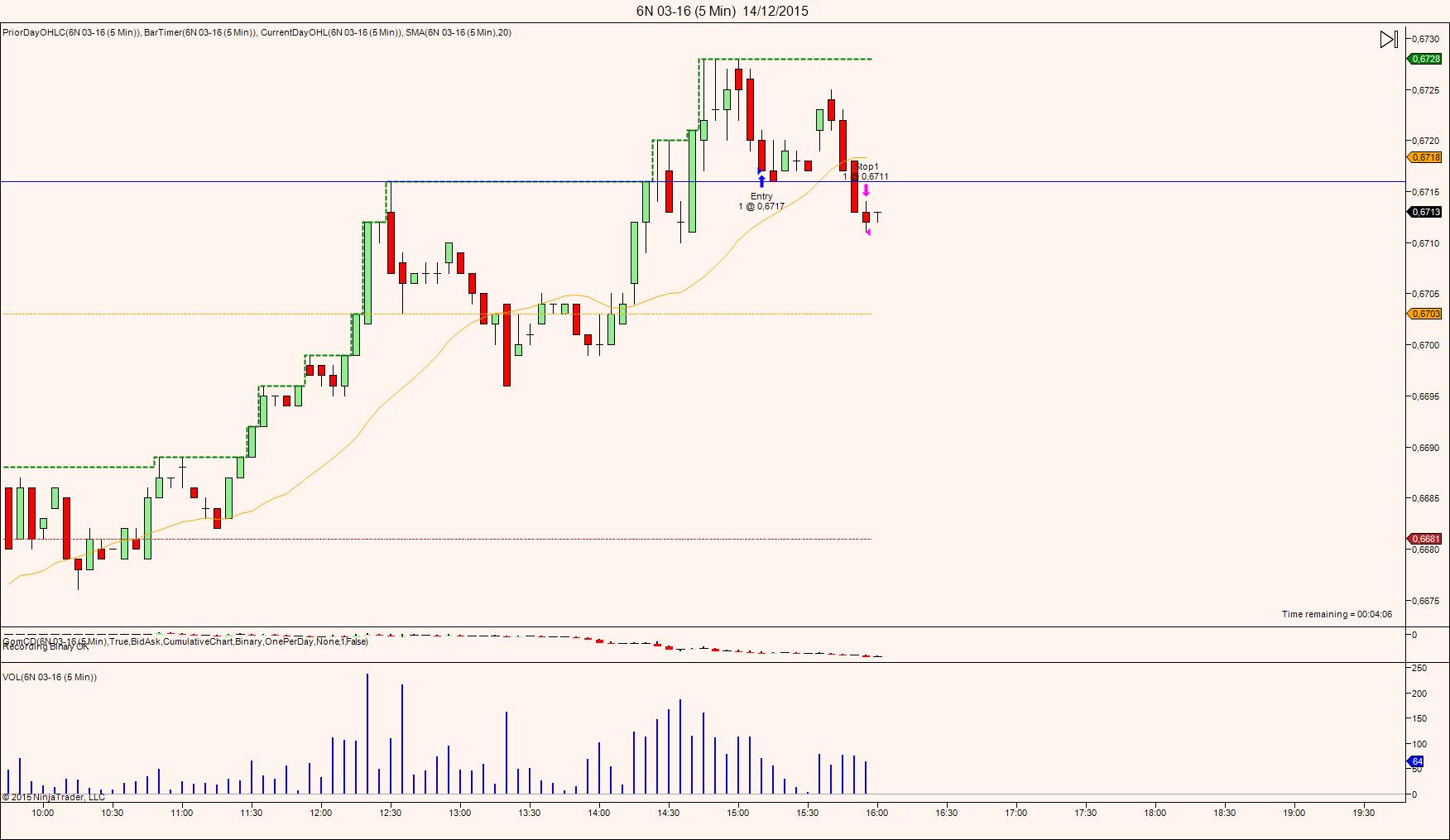Click the scroll-to-latest-bar arrow icon

click(x=1389, y=39)
